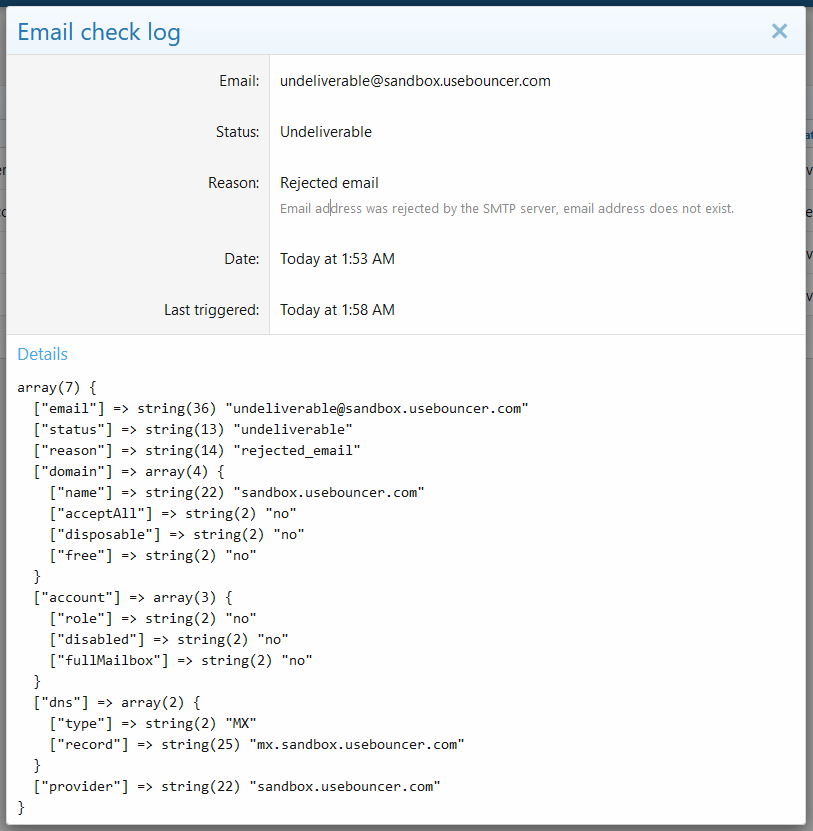Click the Email check log title
The height and width of the screenshot is (831, 813).
click(x=99, y=32)
